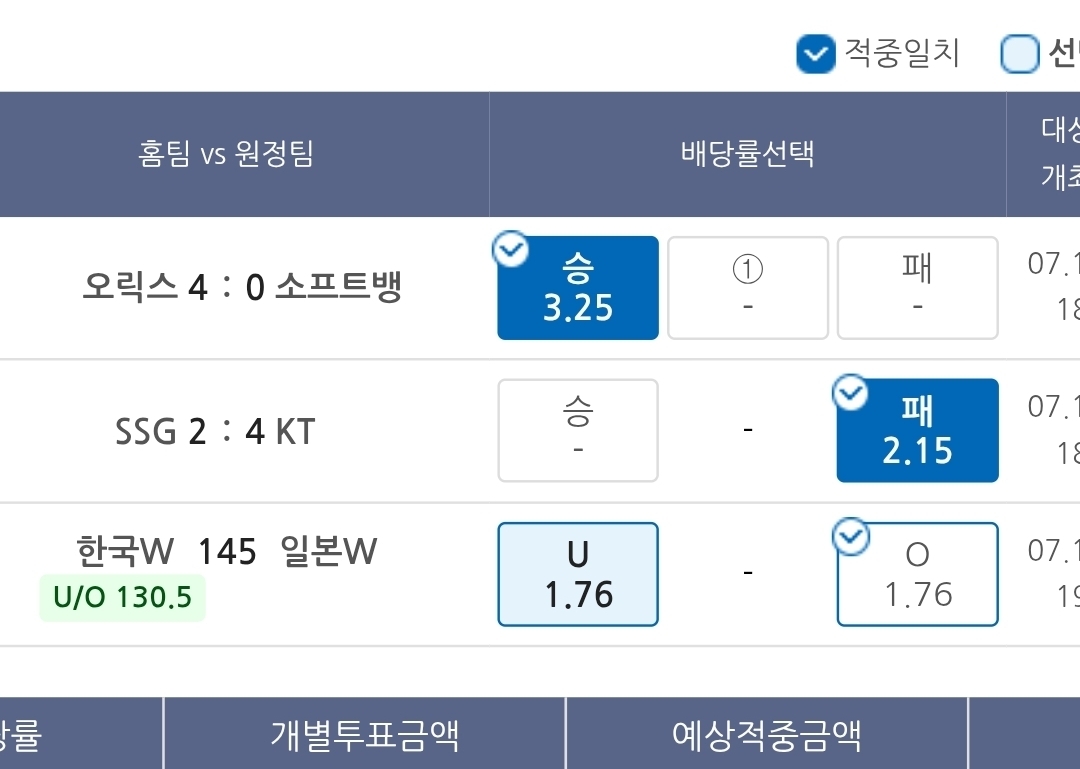Click the 예상적중금액 column header
This screenshot has width=1080, height=769.
click(x=767, y=735)
